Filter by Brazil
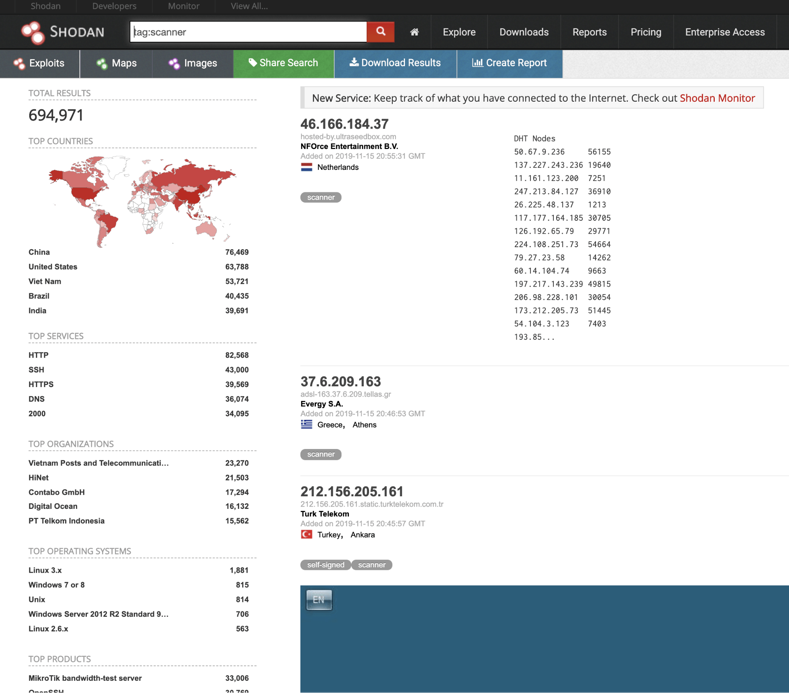This screenshot has width=789, height=693. click(39, 296)
